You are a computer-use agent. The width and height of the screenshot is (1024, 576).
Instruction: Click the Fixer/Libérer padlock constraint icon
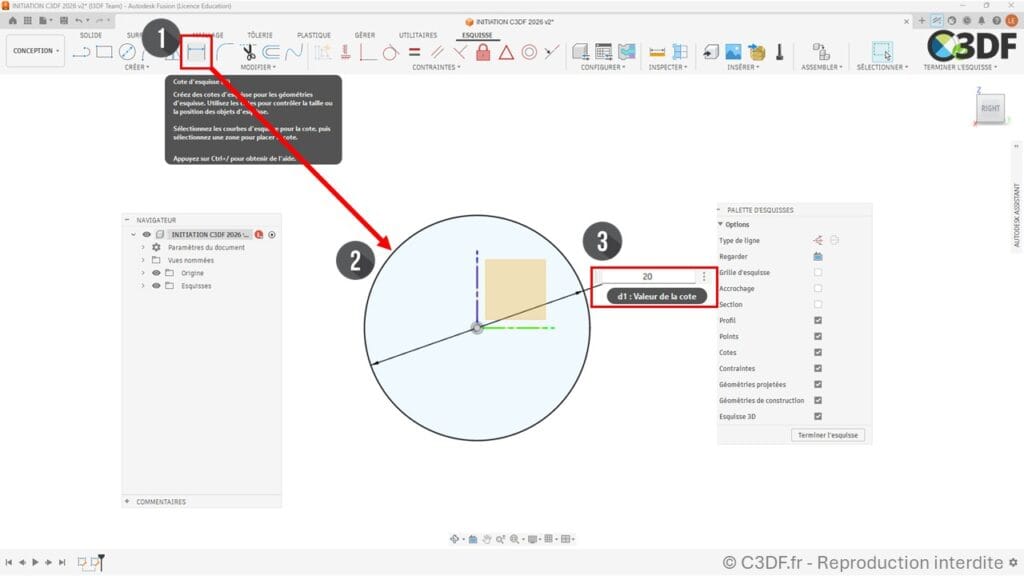483,52
